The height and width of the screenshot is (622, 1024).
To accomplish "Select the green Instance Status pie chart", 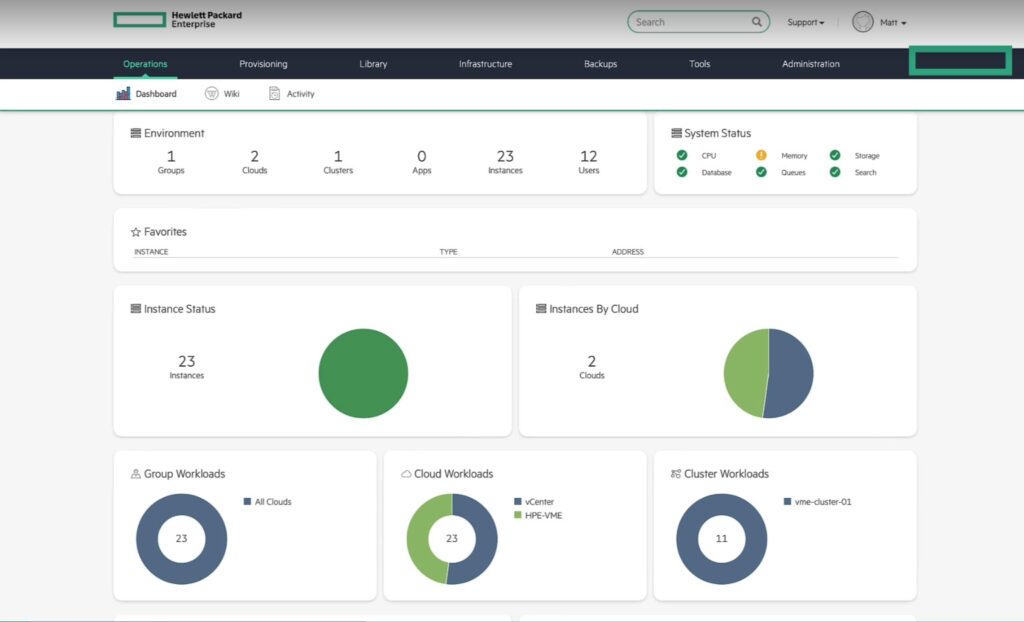I will tap(362, 372).
